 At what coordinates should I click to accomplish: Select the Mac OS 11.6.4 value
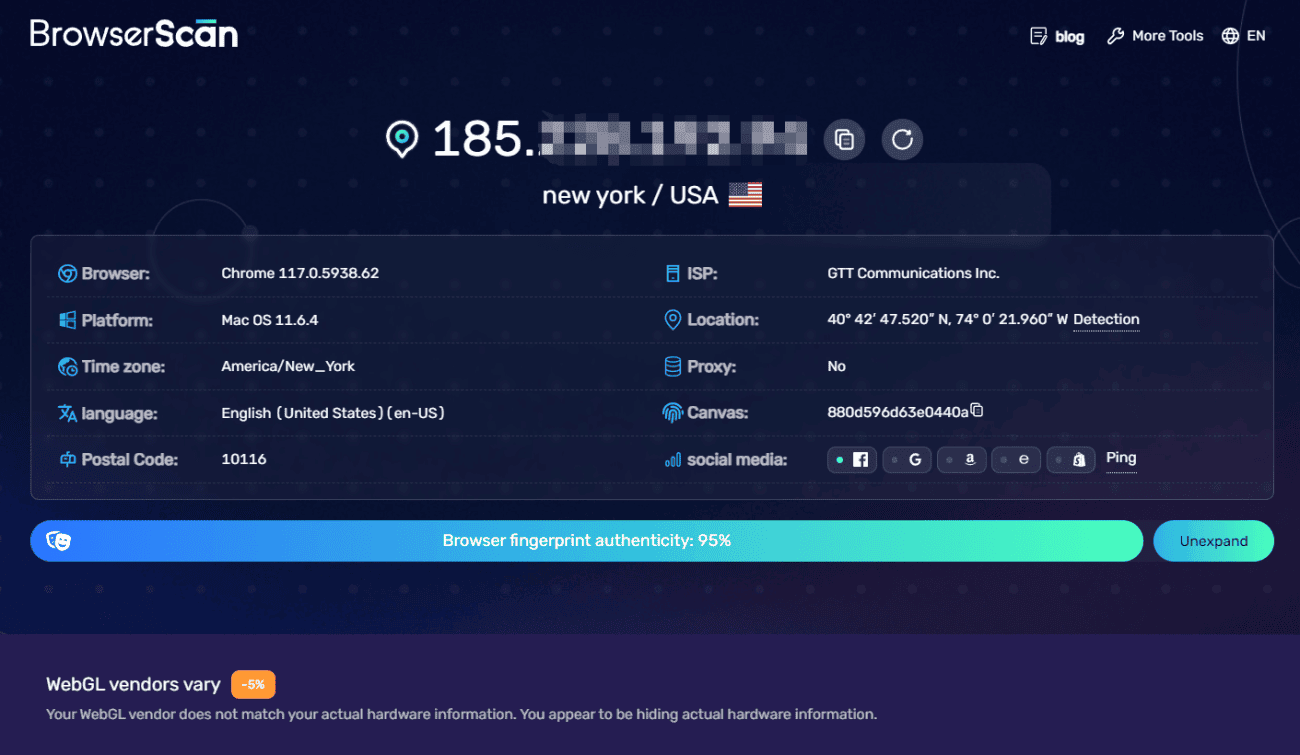coord(270,320)
